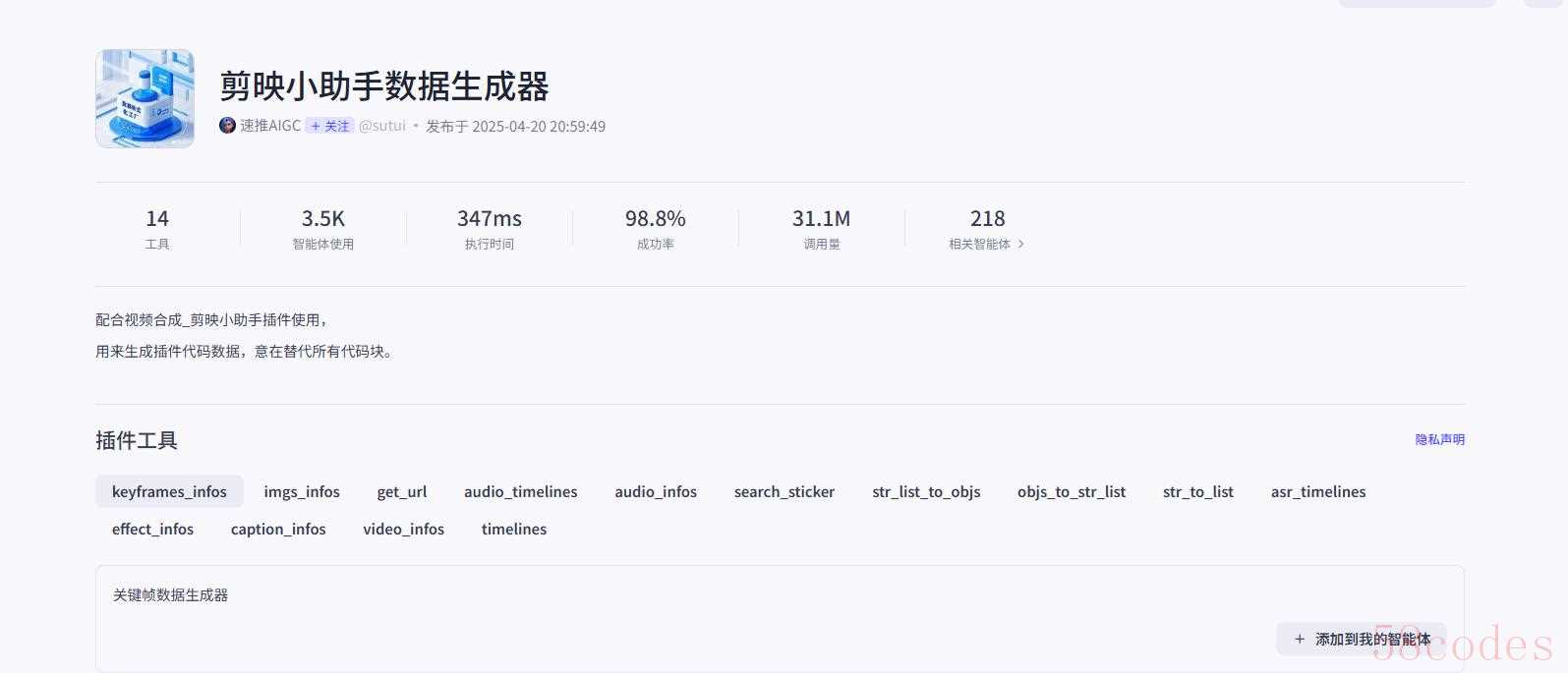Click the plugin logo thumbnail image

point(145,99)
